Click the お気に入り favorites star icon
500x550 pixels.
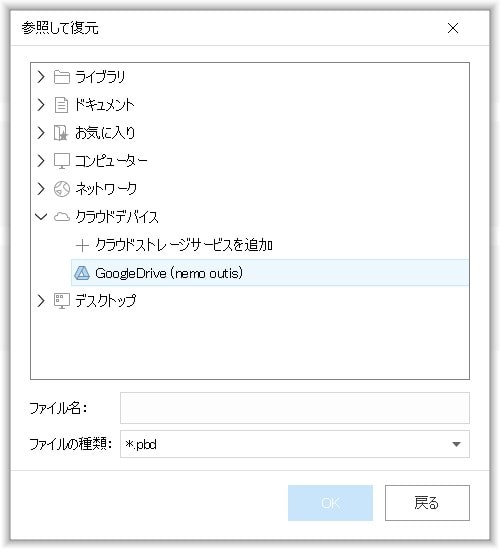click(61, 133)
